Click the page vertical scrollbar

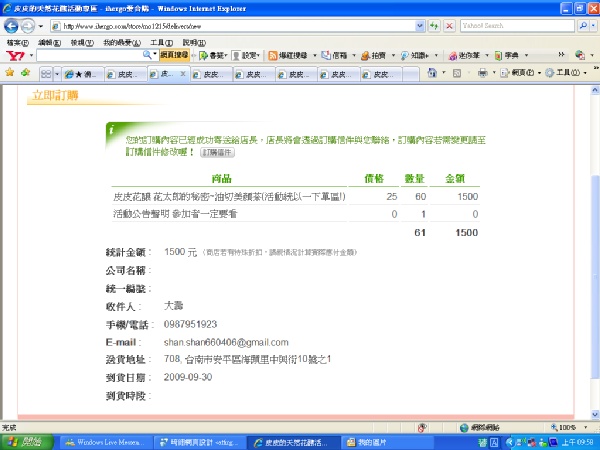[593, 250]
